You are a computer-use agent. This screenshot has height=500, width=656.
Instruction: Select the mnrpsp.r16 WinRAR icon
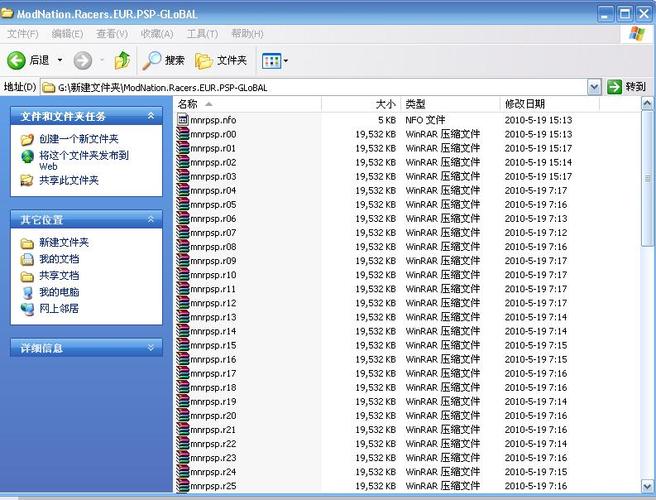pyautogui.click(x=182, y=359)
